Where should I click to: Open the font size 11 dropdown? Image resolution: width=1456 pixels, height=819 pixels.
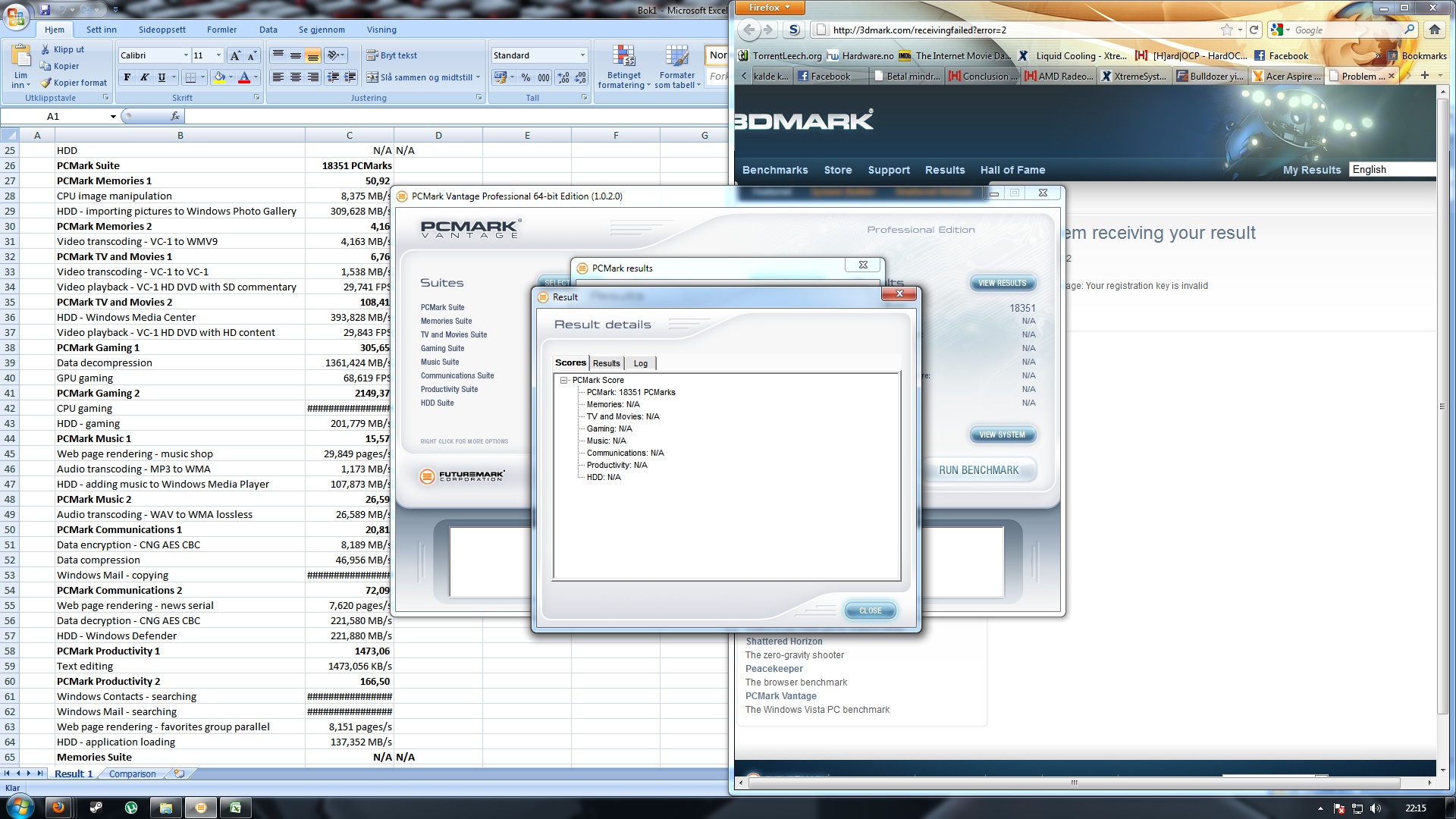click(x=218, y=55)
